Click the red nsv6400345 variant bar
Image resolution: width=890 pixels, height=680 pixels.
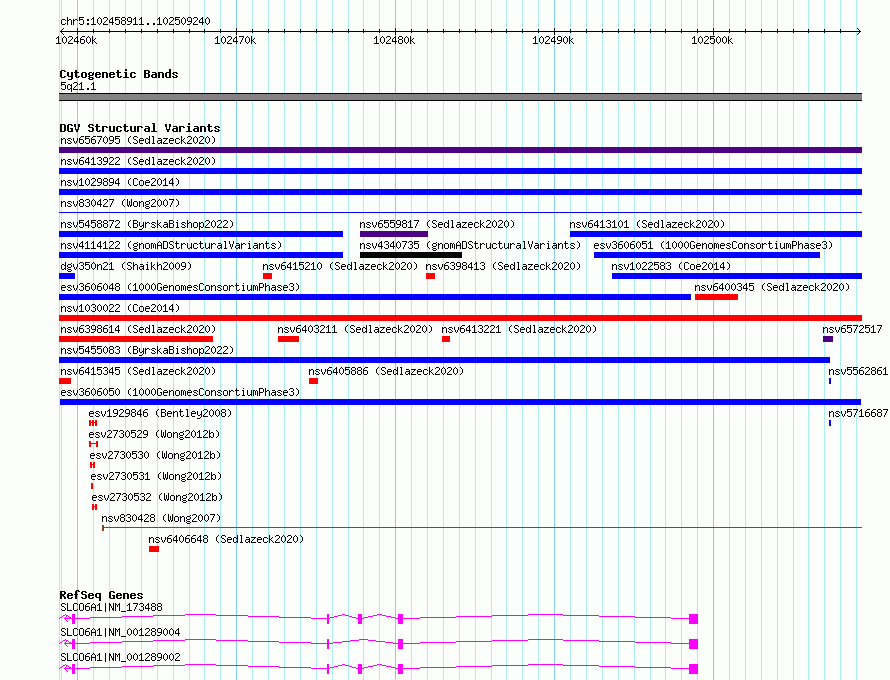pos(716,297)
